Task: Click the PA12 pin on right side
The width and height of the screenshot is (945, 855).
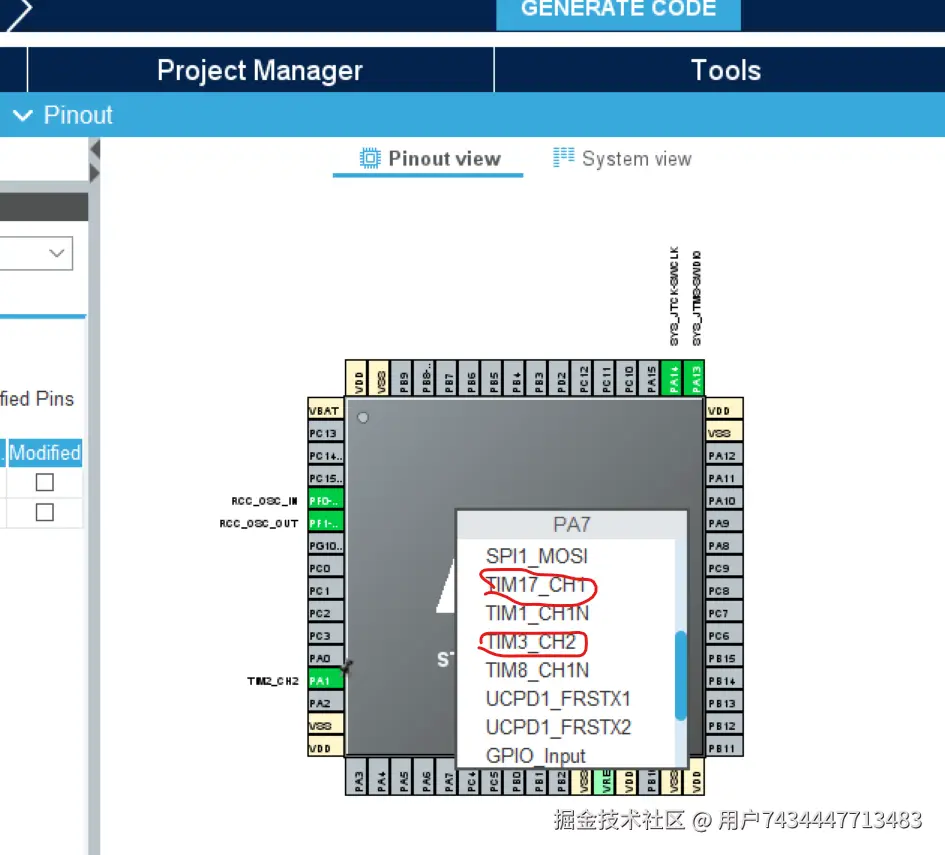Action: (723, 455)
